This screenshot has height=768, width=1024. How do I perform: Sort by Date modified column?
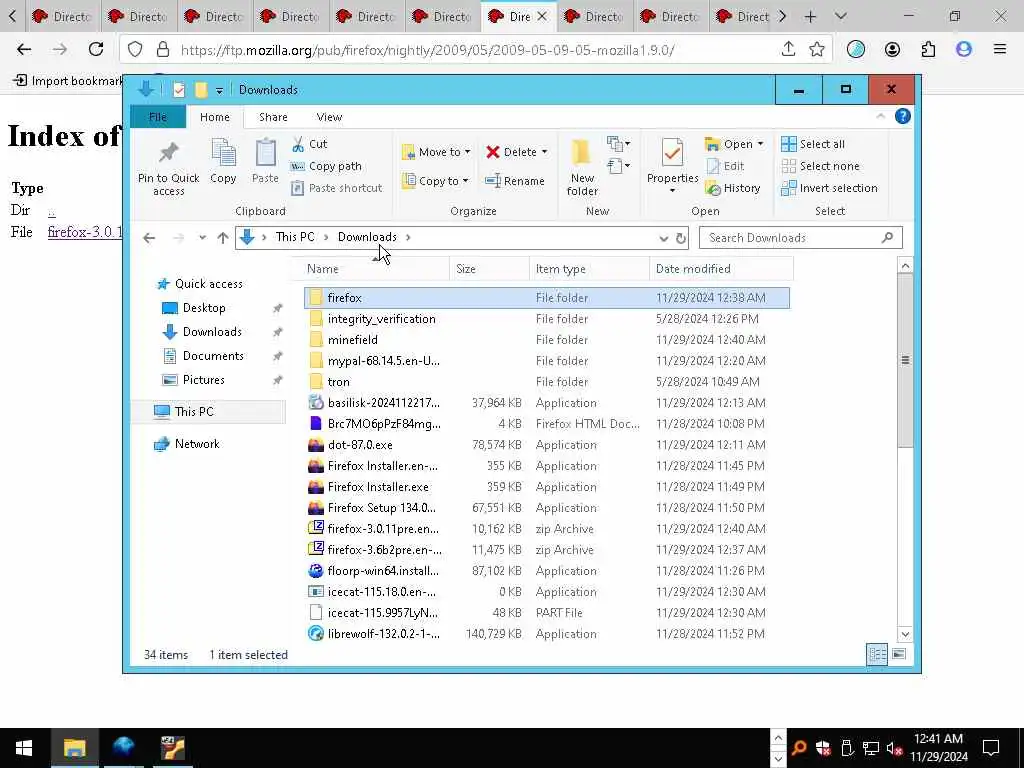721,269
